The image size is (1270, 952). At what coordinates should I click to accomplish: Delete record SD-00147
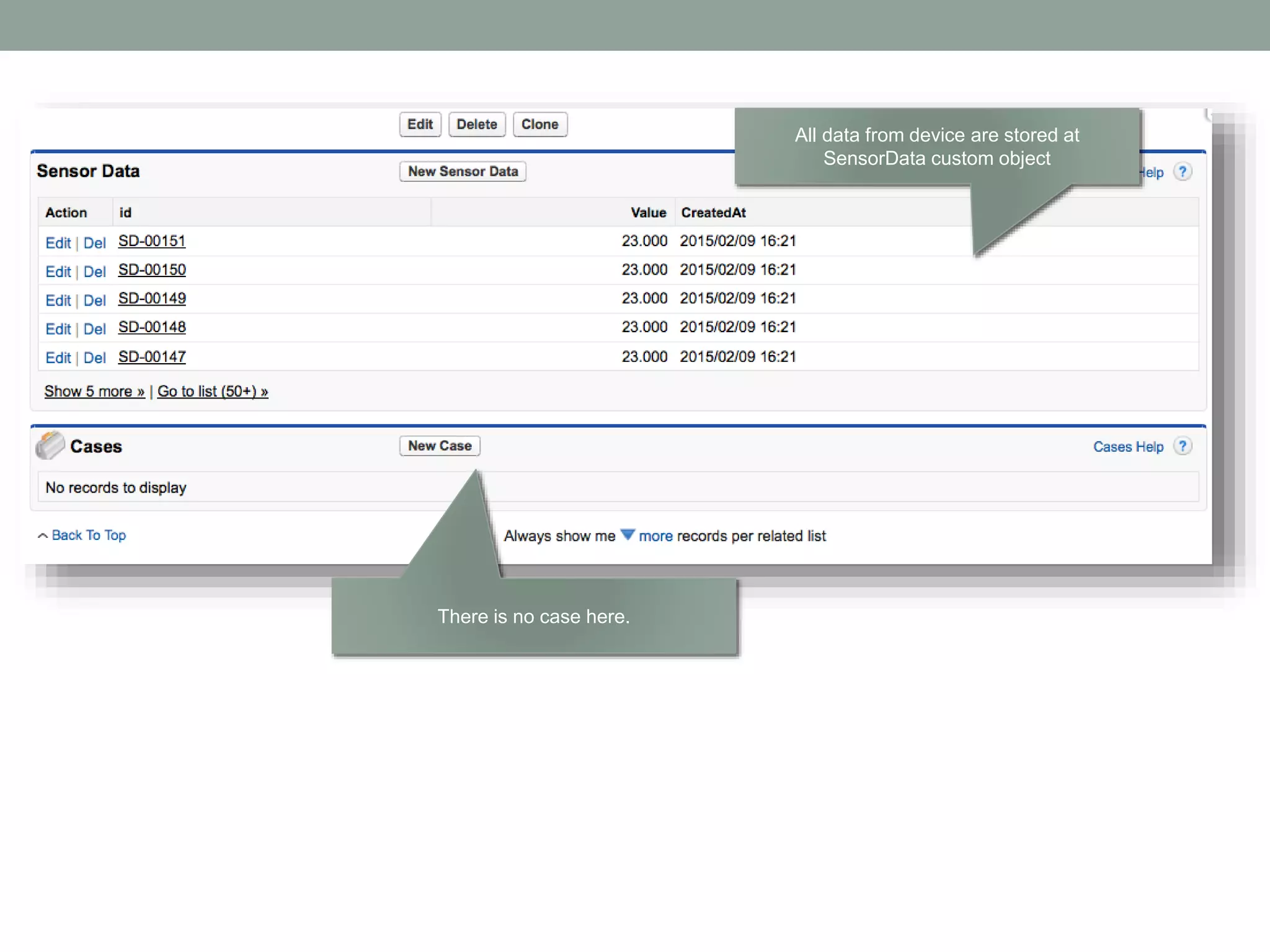click(x=94, y=358)
